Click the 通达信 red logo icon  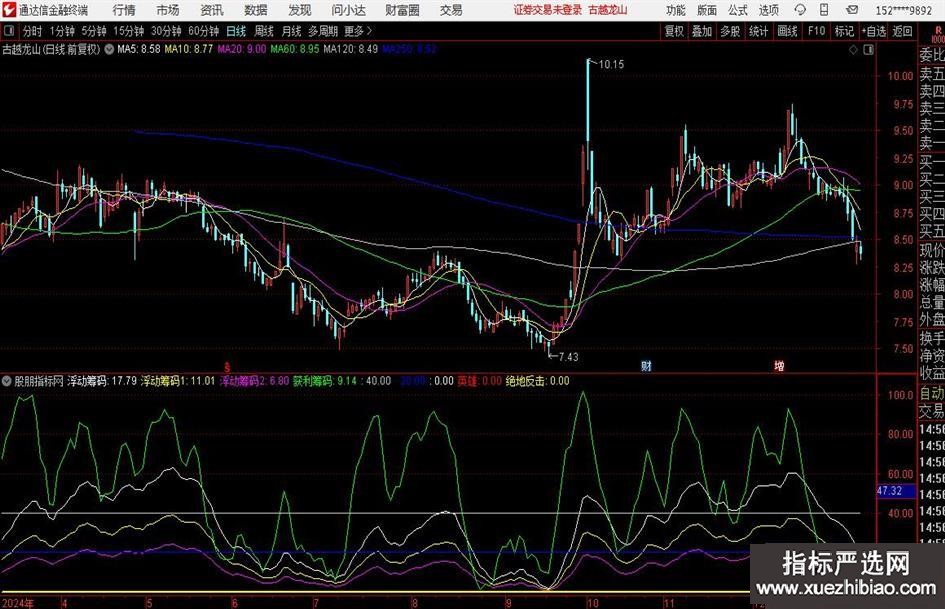tap(9, 10)
